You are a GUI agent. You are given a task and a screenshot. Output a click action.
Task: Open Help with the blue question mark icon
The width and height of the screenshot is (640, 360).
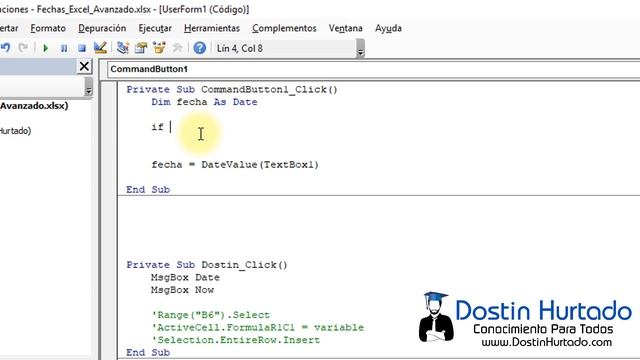click(x=200, y=48)
